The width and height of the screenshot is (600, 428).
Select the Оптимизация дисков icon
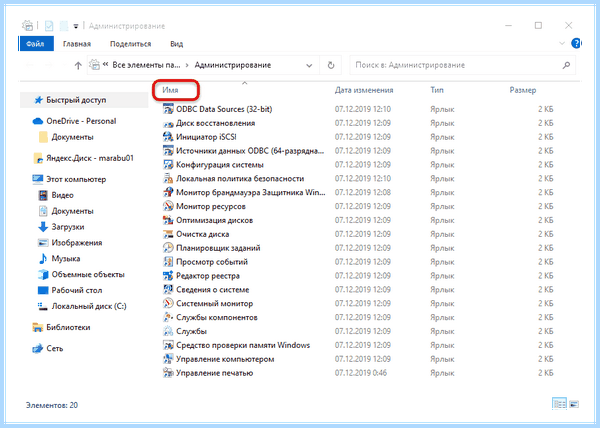(x=168, y=220)
